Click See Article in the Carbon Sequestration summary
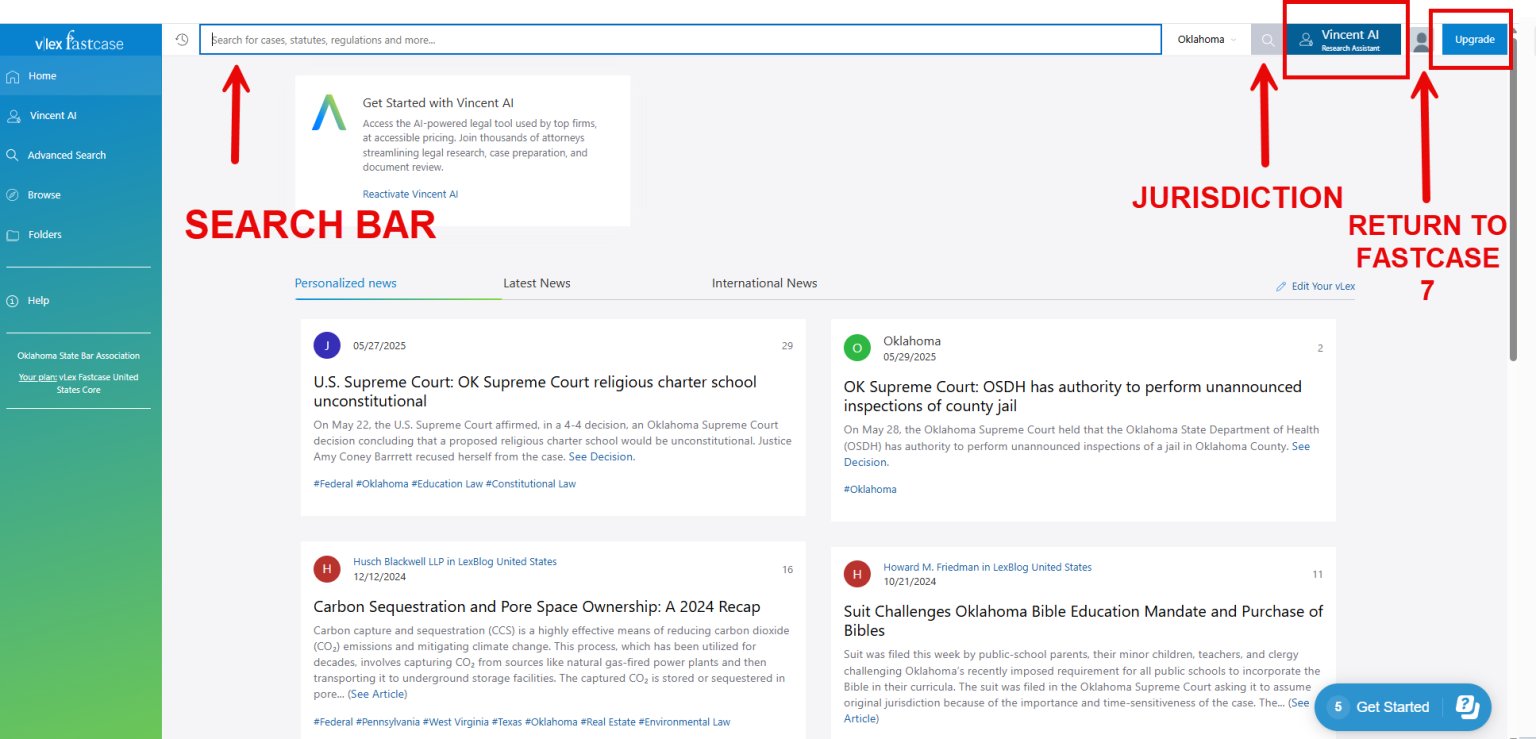This screenshot has height=739, width=1536. point(377,694)
